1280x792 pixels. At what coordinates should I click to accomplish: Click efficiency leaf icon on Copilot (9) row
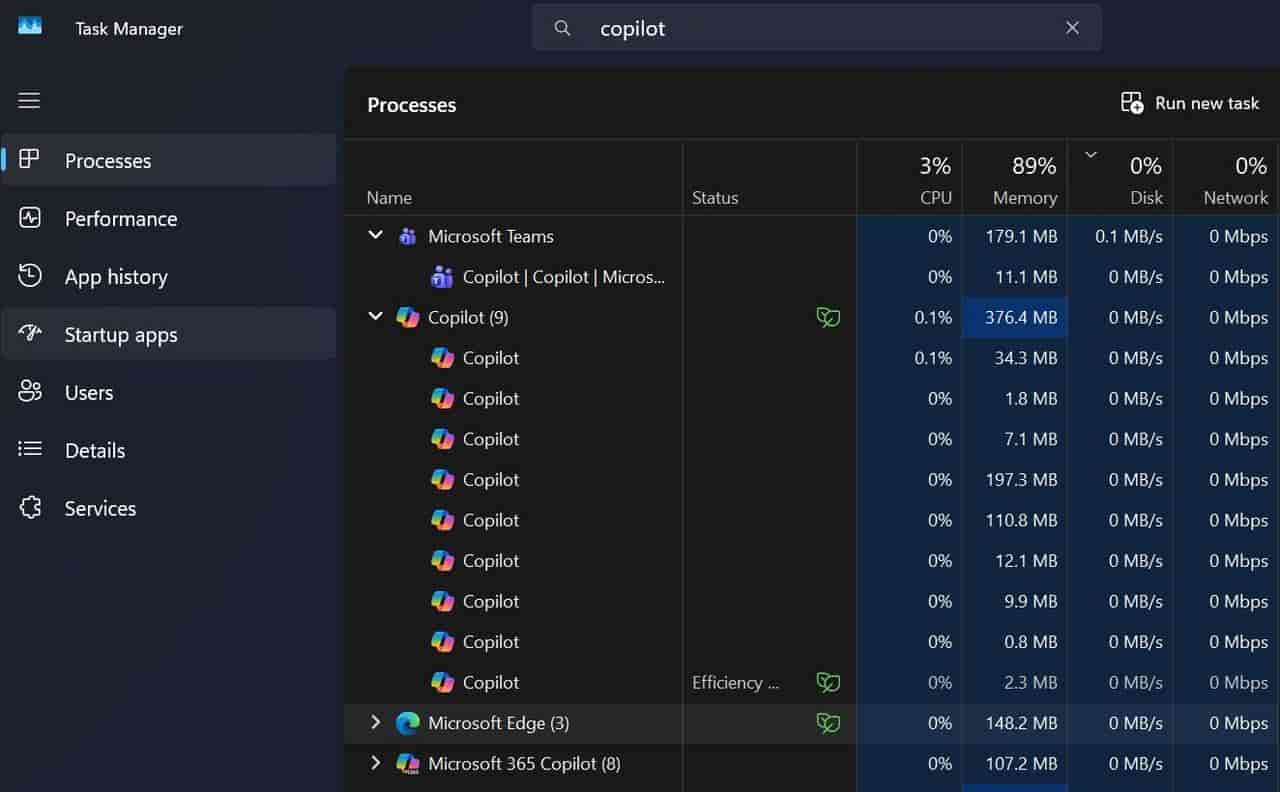coord(828,317)
